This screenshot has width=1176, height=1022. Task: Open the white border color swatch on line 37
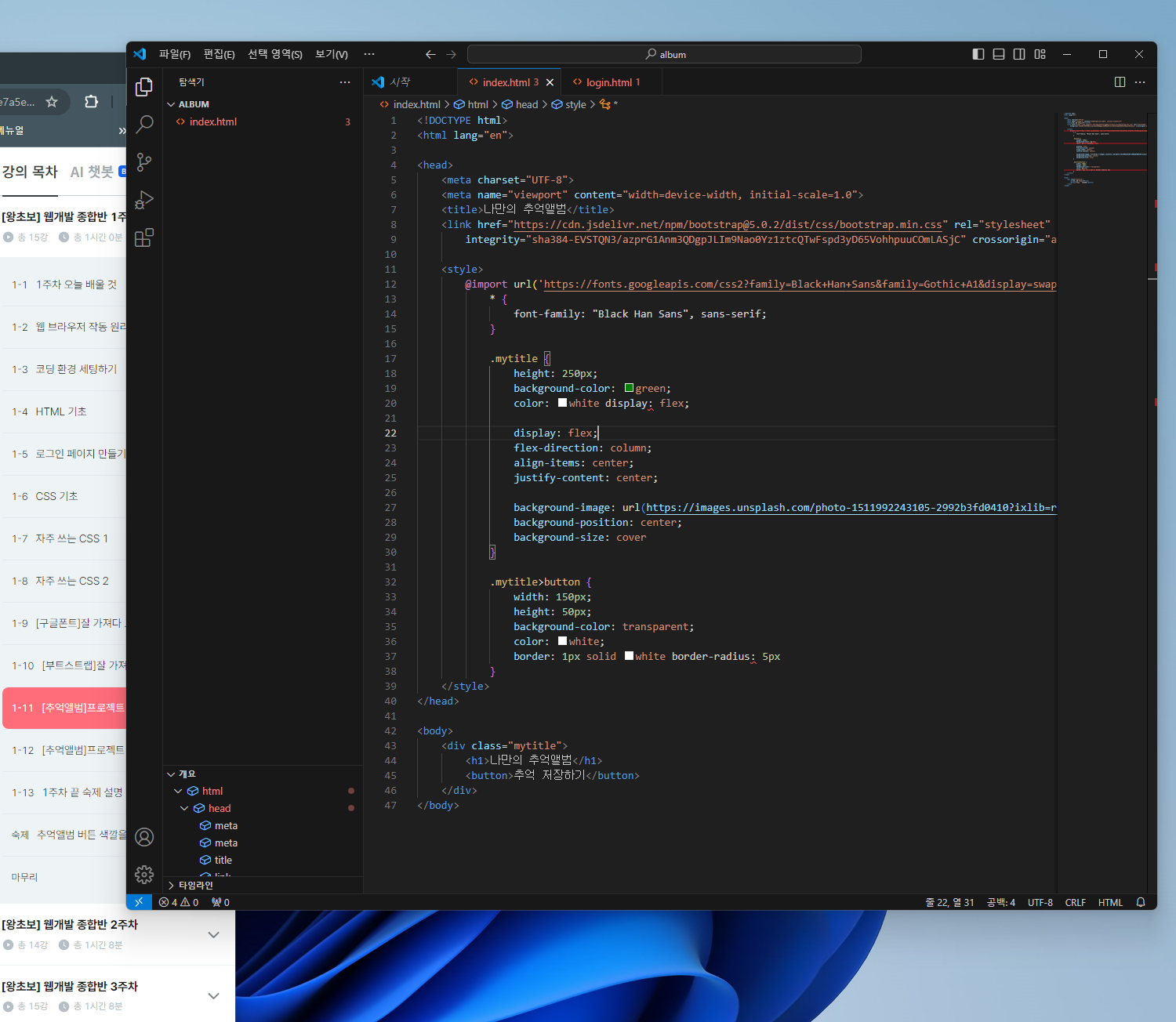pyautogui.click(x=629, y=656)
